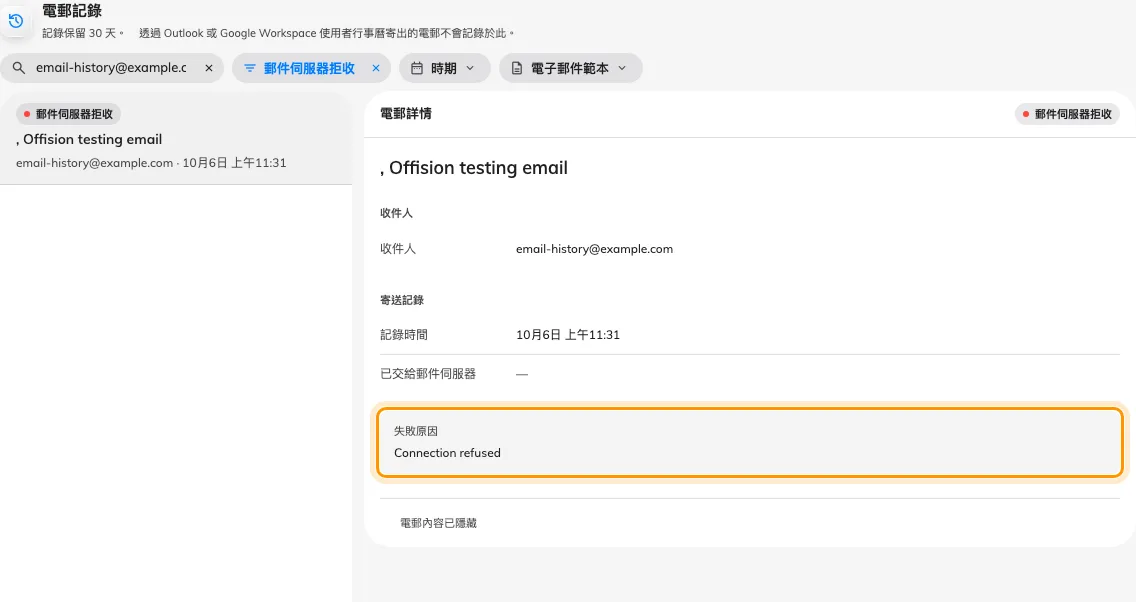Select the Offision testing email list entry
The height and width of the screenshot is (602, 1136).
[176, 139]
